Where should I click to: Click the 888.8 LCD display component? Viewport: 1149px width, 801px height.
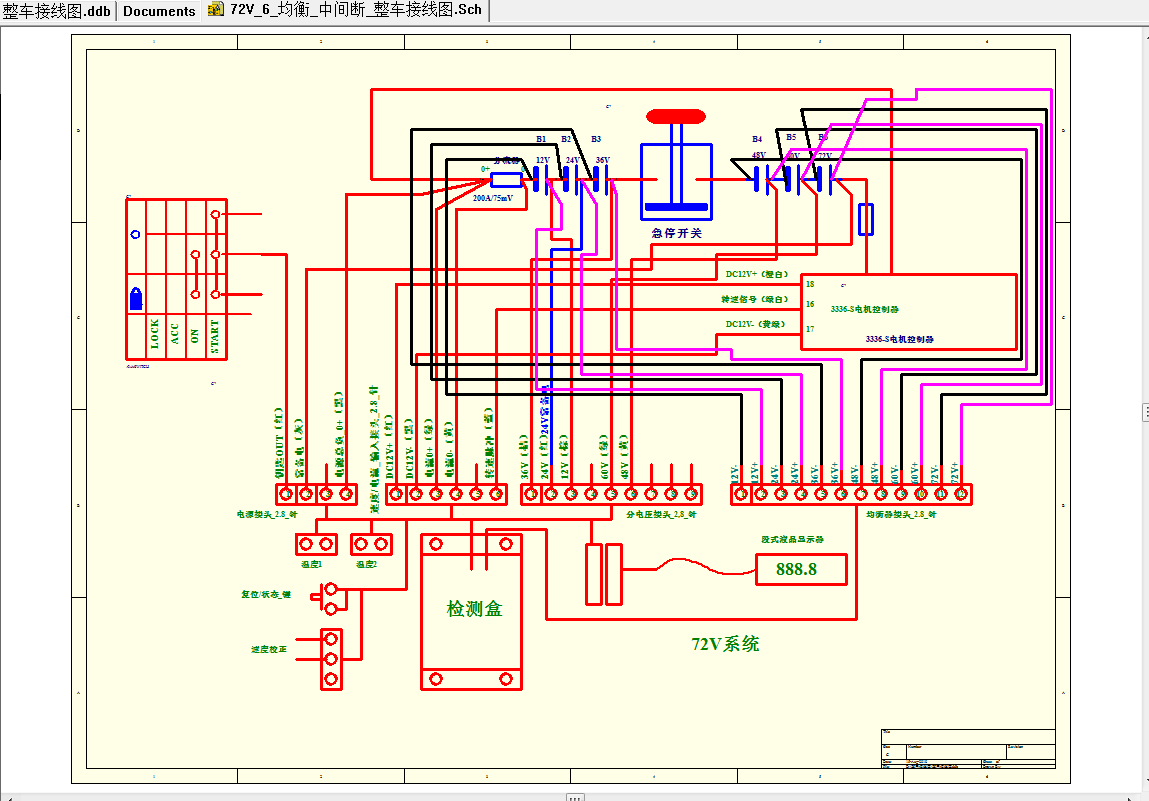click(801, 569)
